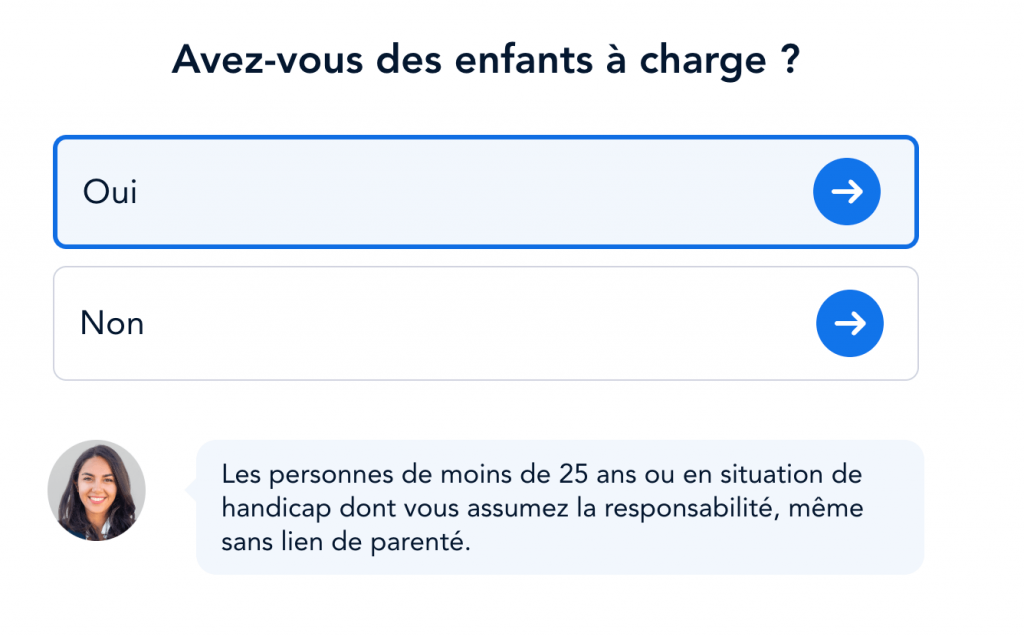Tap the circular profile picture next to the tooltip
1024x636 pixels.
coord(96,490)
